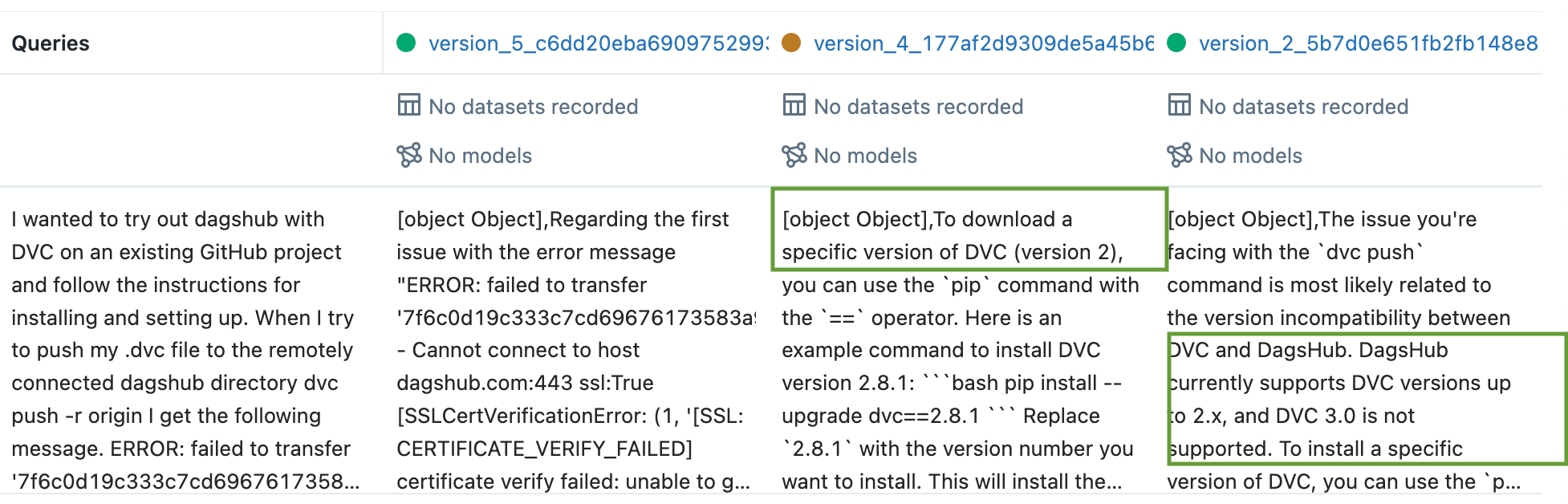Click datasets table icon under version_2

[1180, 105]
